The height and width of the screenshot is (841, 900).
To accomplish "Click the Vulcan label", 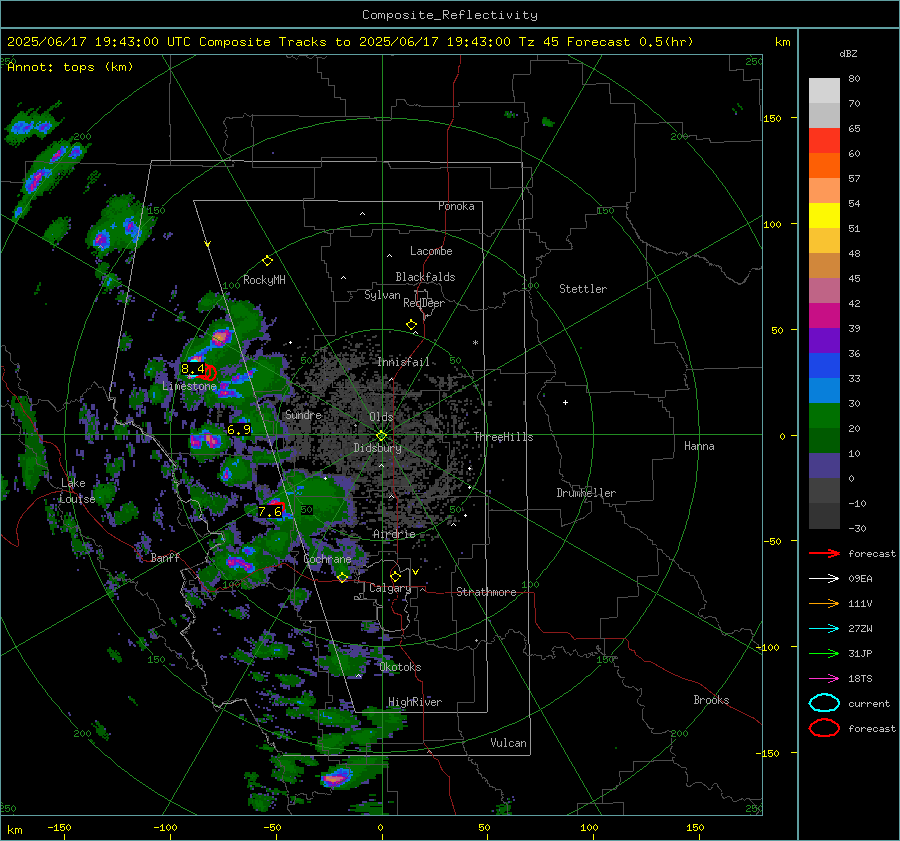I will click(x=508, y=743).
